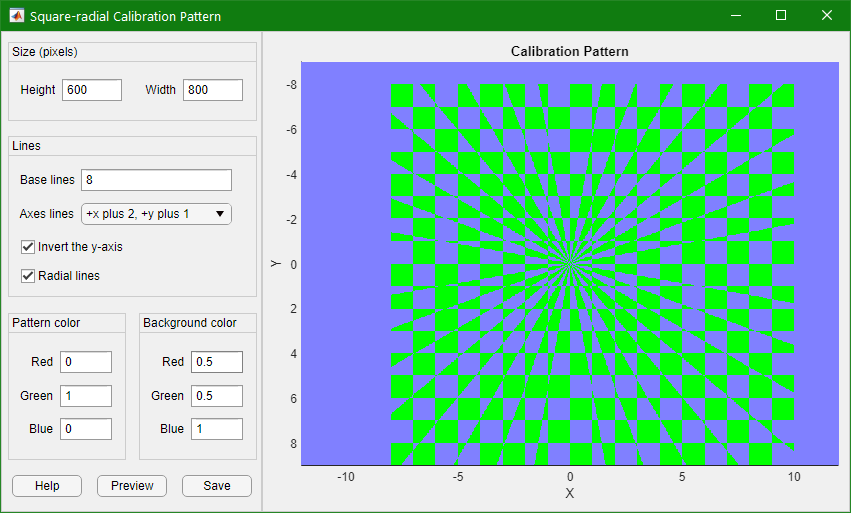Minimize the Calibration Pattern window
The width and height of the screenshot is (851, 513).
click(x=735, y=16)
